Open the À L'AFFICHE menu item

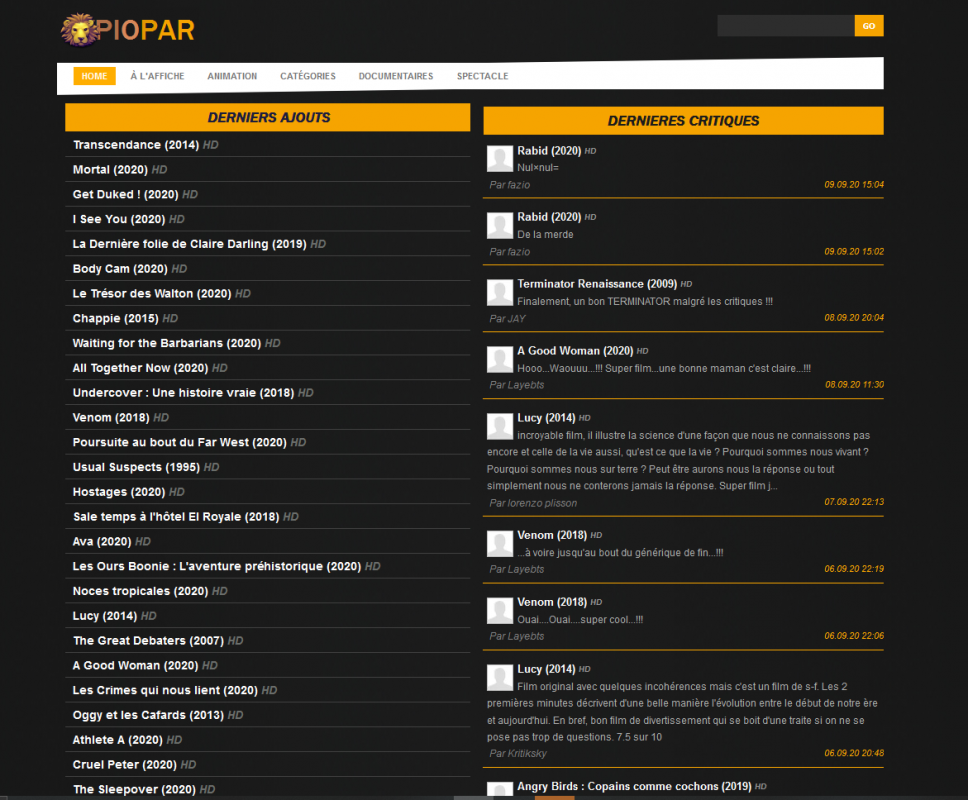[x=157, y=76]
